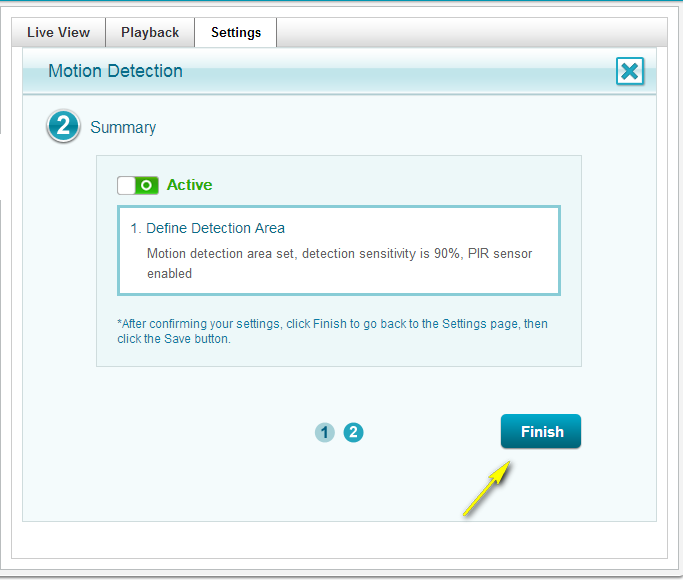Click the step 2 circle beside Summary

click(62, 127)
